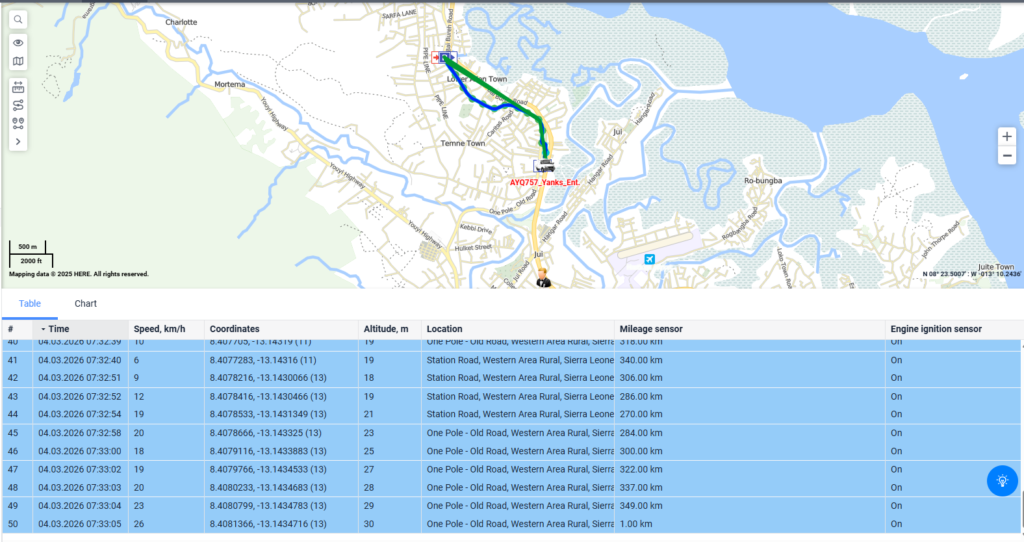Sort table by Time column header
Viewport: 1024px width, 542px height.
(58, 328)
